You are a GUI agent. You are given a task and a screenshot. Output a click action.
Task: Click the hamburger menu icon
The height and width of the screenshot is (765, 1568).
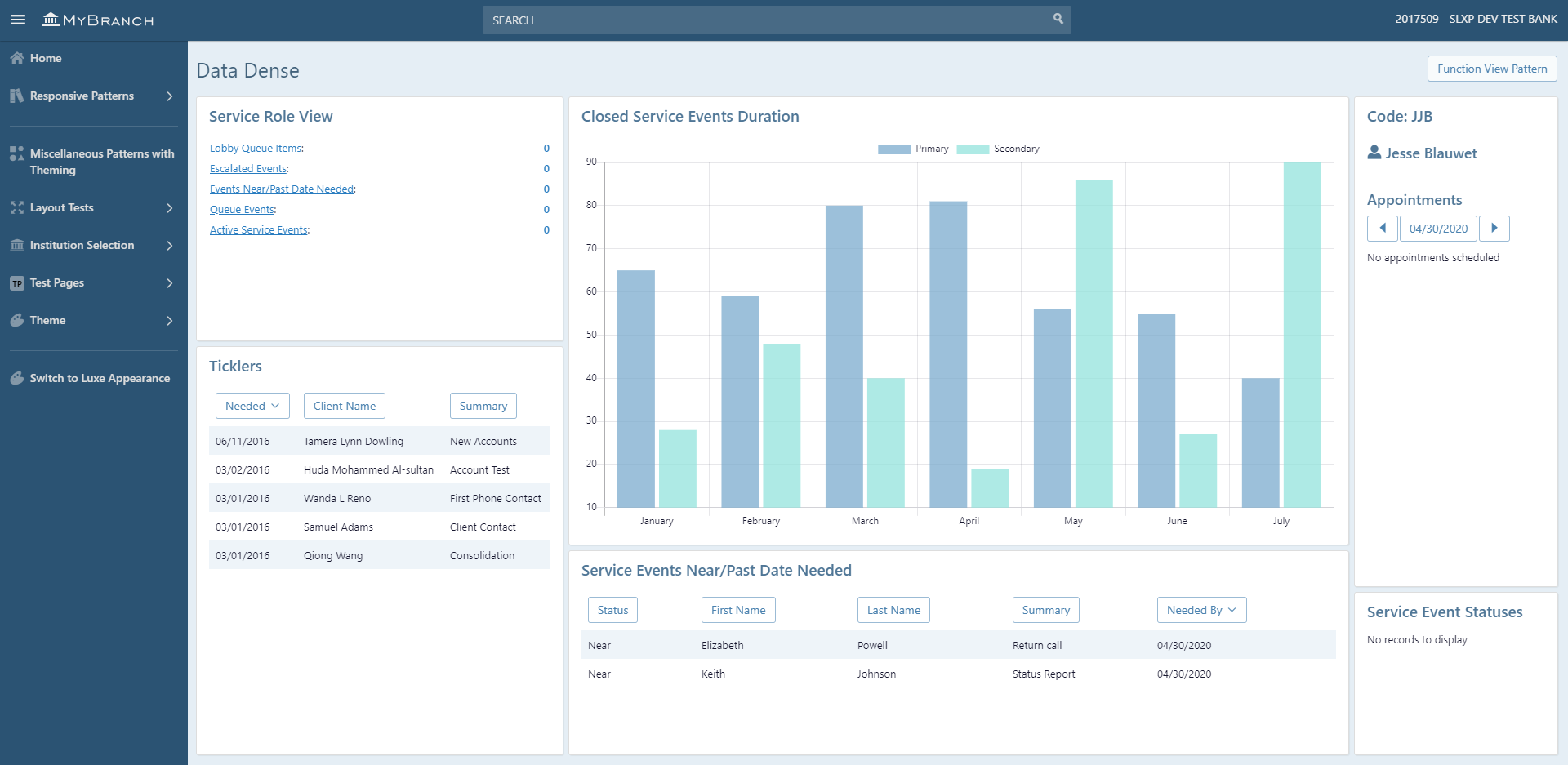point(18,20)
